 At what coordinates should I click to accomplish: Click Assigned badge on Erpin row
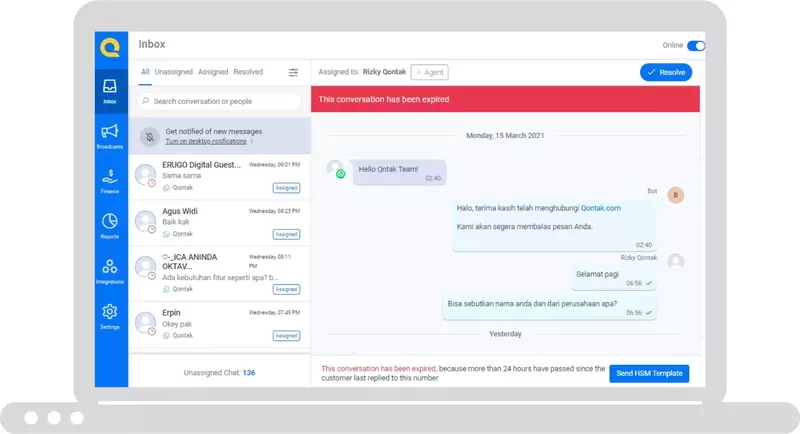pos(286,336)
